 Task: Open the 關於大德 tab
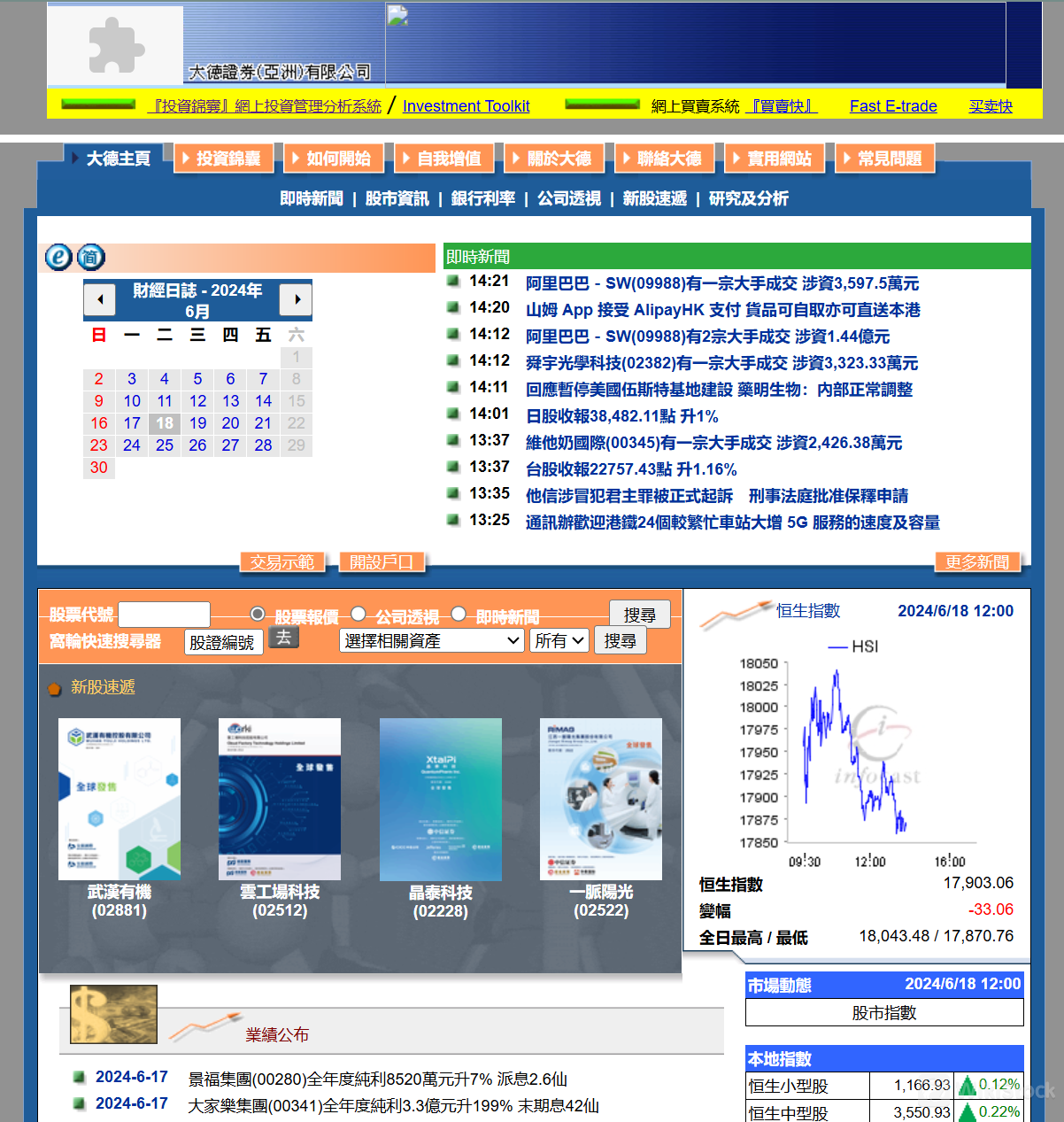554,159
